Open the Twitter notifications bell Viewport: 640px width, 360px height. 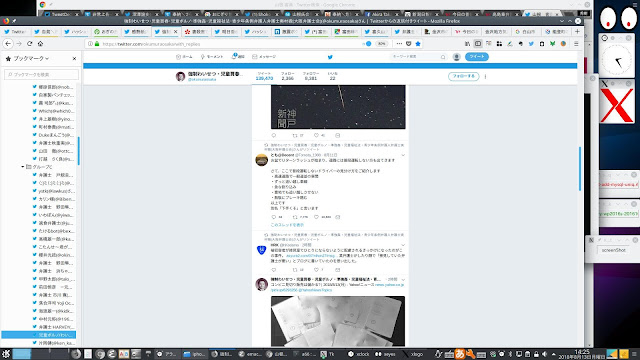pyautogui.click(x=238, y=57)
